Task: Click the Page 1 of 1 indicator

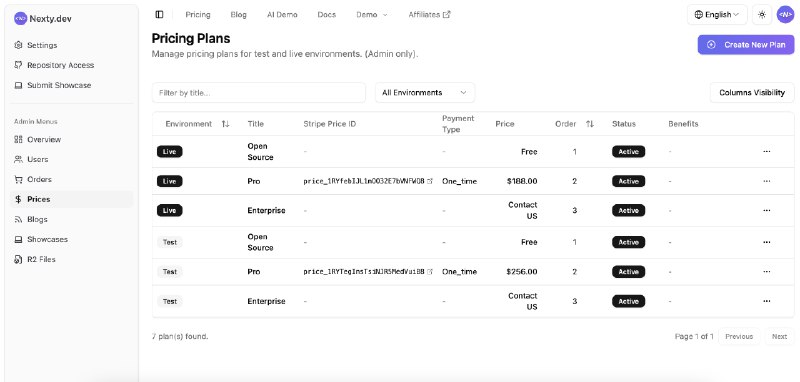Action: (x=694, y=337)
